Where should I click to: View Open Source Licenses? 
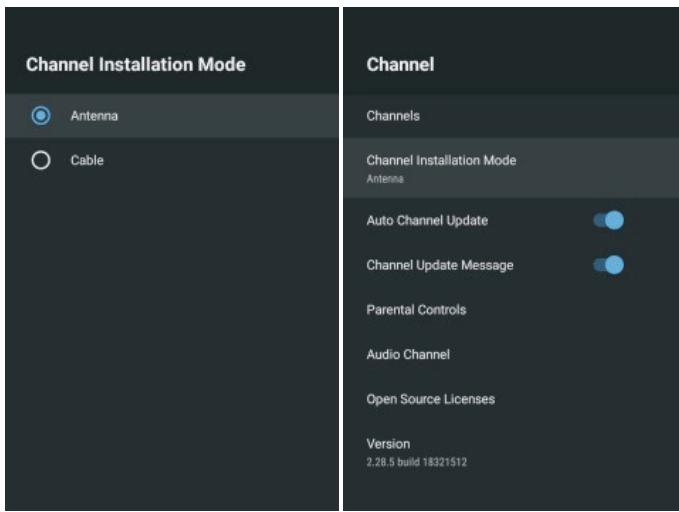point(511,399)
